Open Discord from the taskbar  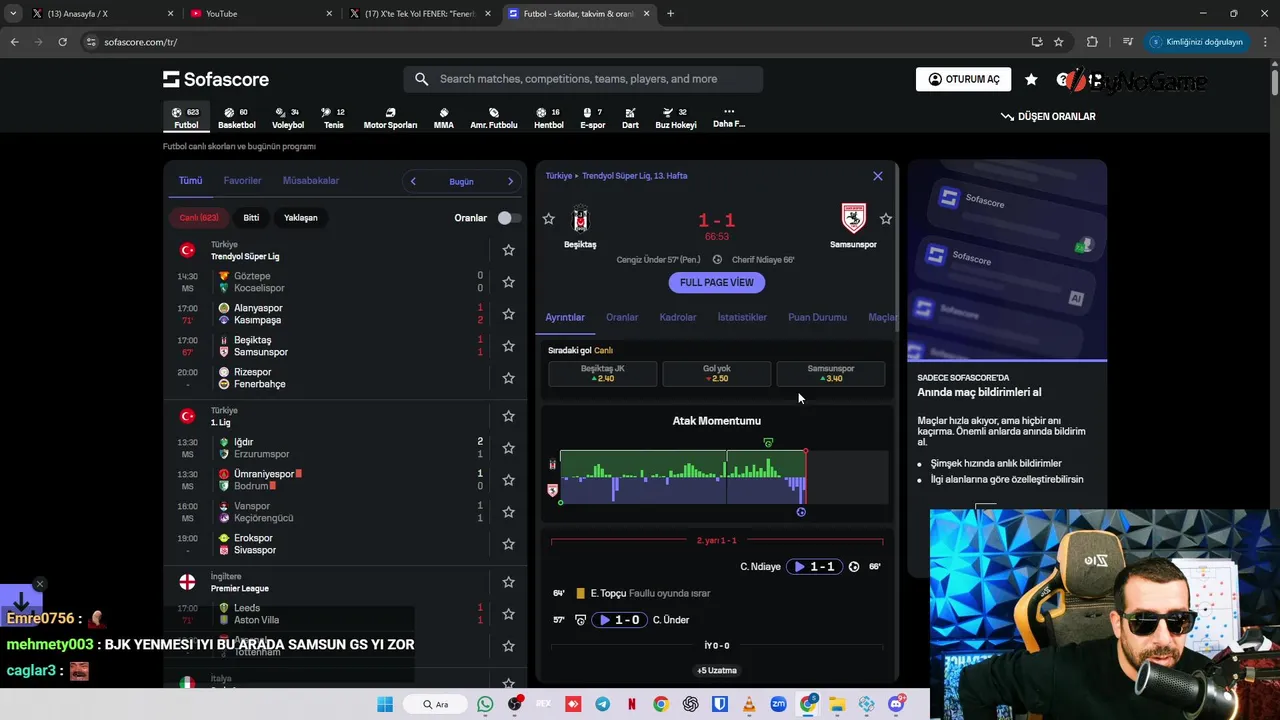(896, 704)
